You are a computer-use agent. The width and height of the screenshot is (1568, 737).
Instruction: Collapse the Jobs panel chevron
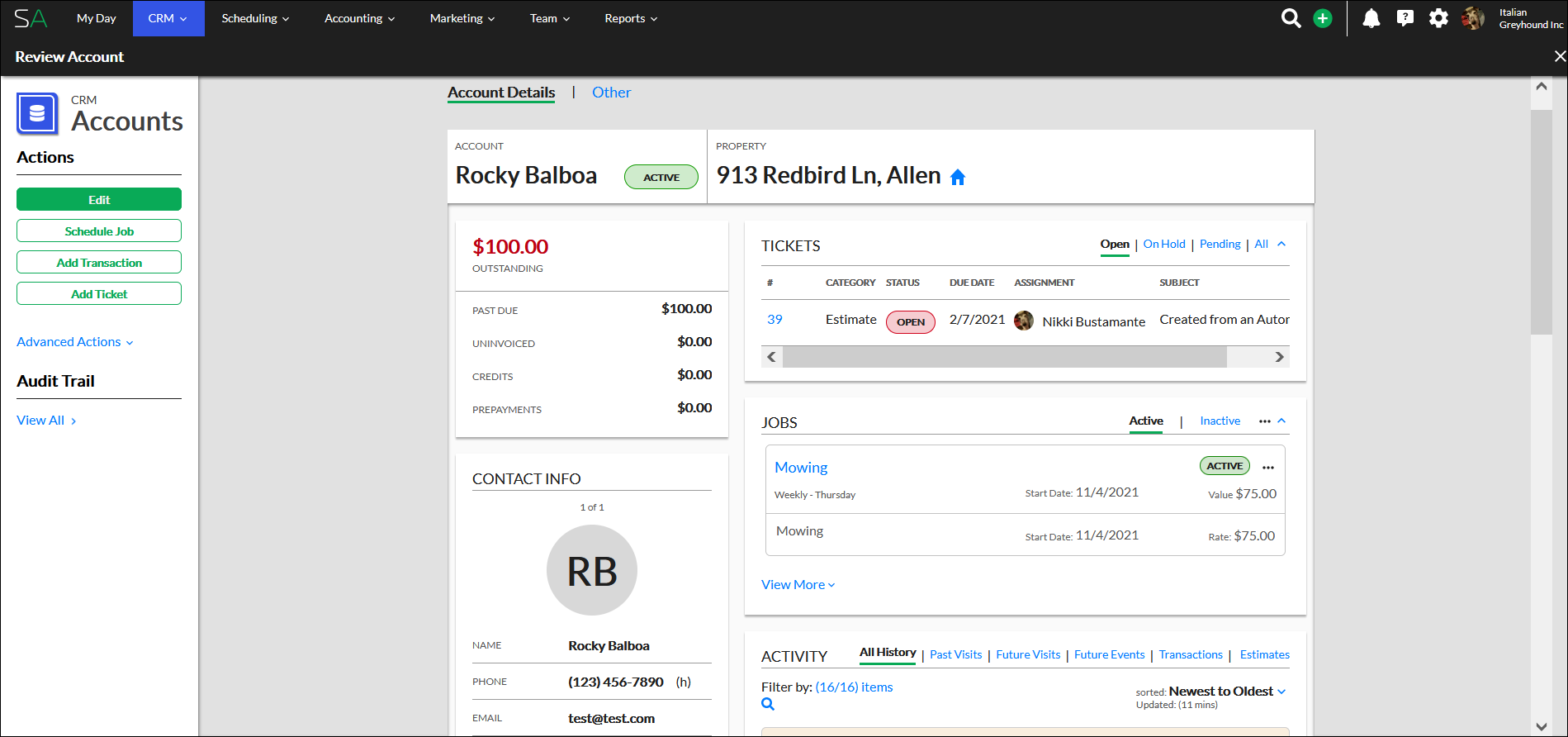click(x=1281, y=421)
